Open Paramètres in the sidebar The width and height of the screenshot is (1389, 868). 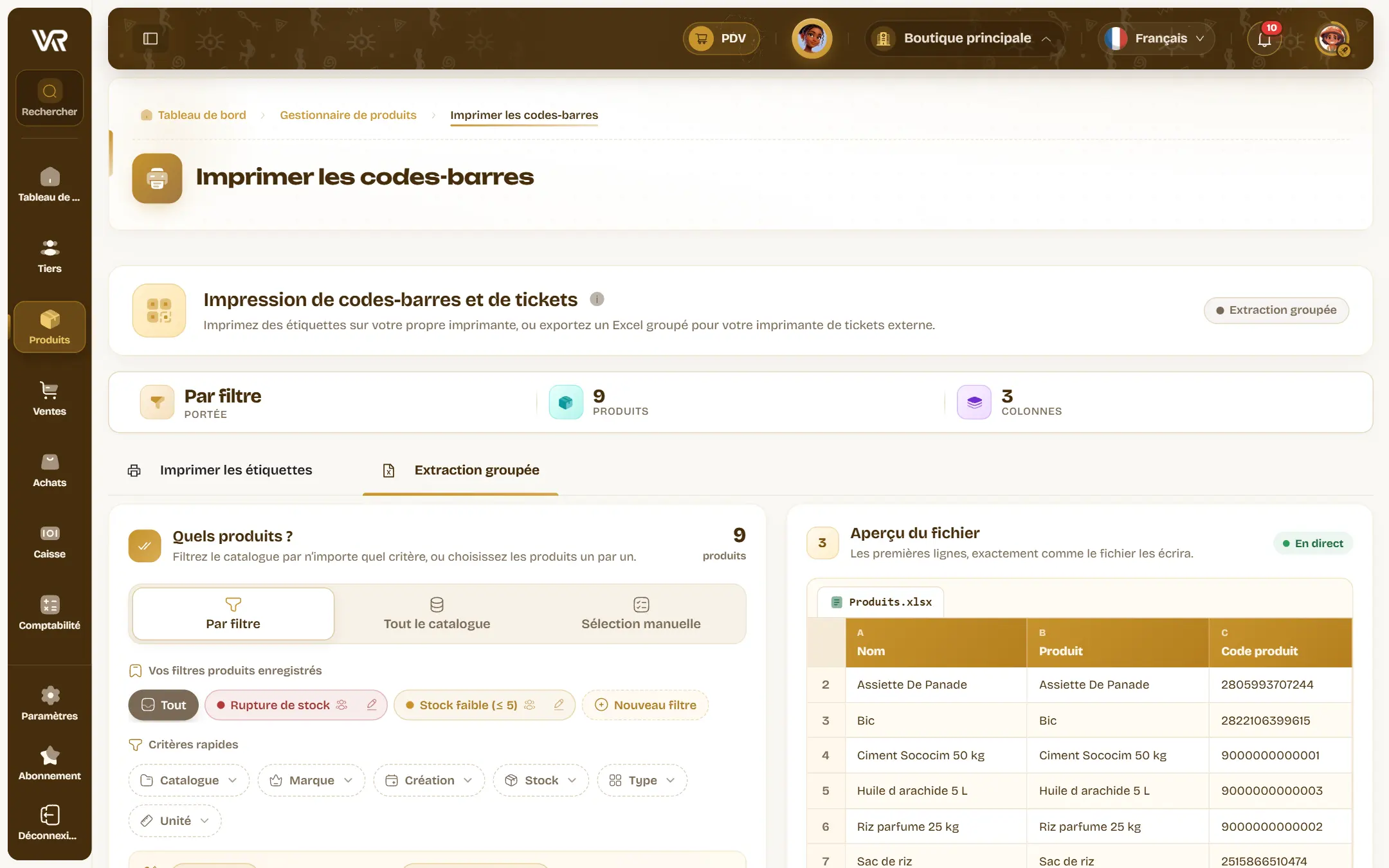[50, 703]
